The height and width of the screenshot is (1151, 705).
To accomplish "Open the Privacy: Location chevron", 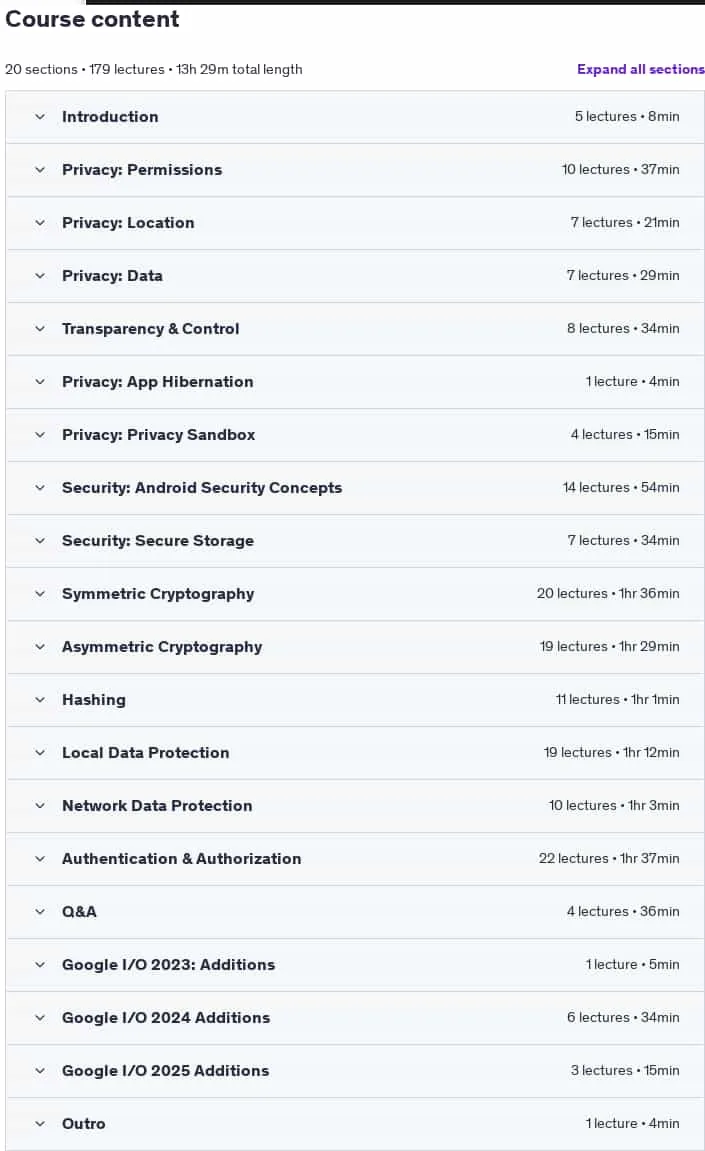I will pyautogui.click(x=40, y=222).
